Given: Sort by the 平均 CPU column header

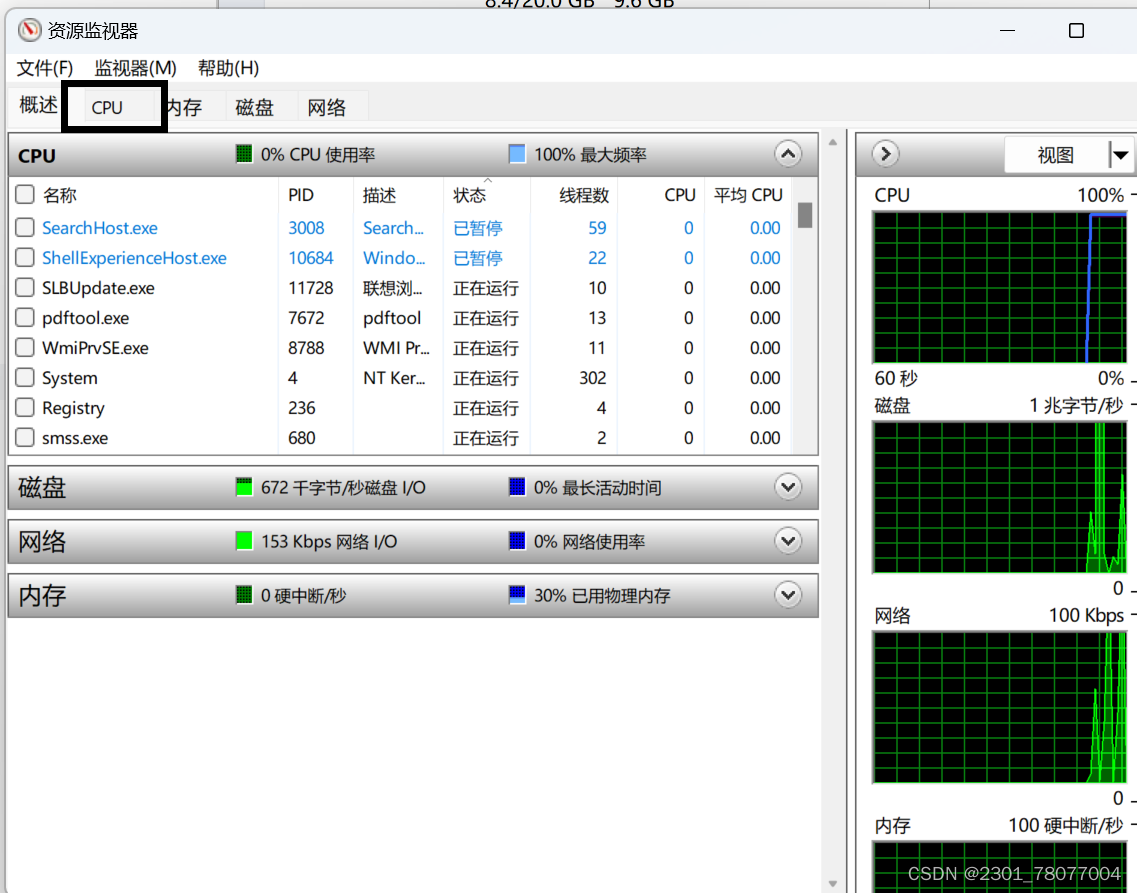Looking at the screenshot, I should 748,194.
